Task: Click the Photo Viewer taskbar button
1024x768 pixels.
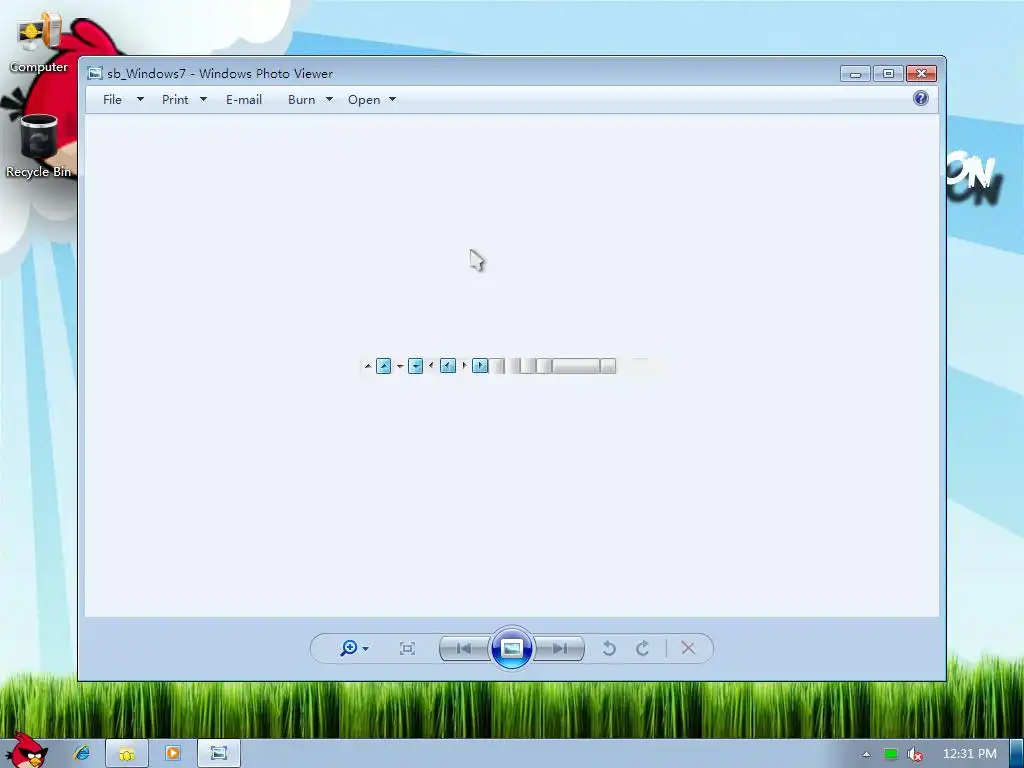Action: tap(219, 753)
